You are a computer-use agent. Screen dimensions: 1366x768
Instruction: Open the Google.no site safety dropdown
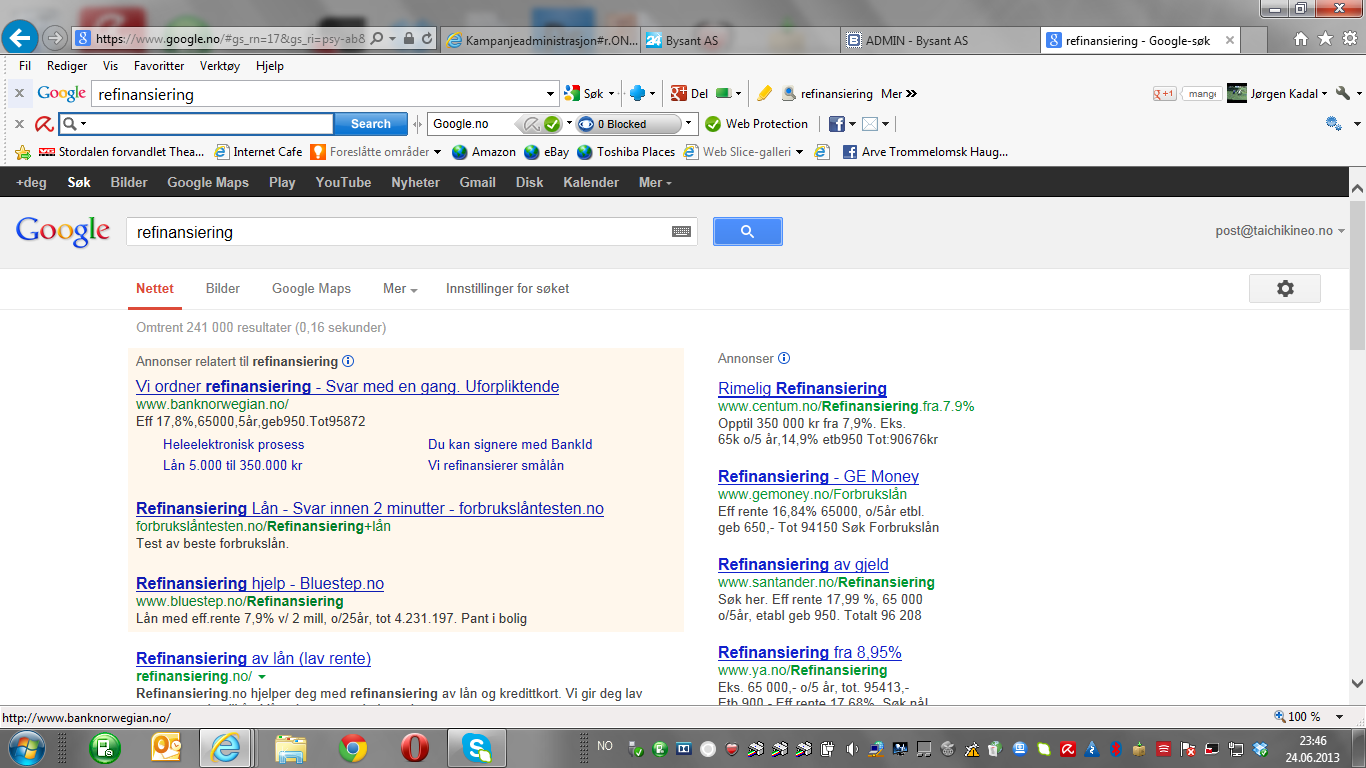click(569, 124)
